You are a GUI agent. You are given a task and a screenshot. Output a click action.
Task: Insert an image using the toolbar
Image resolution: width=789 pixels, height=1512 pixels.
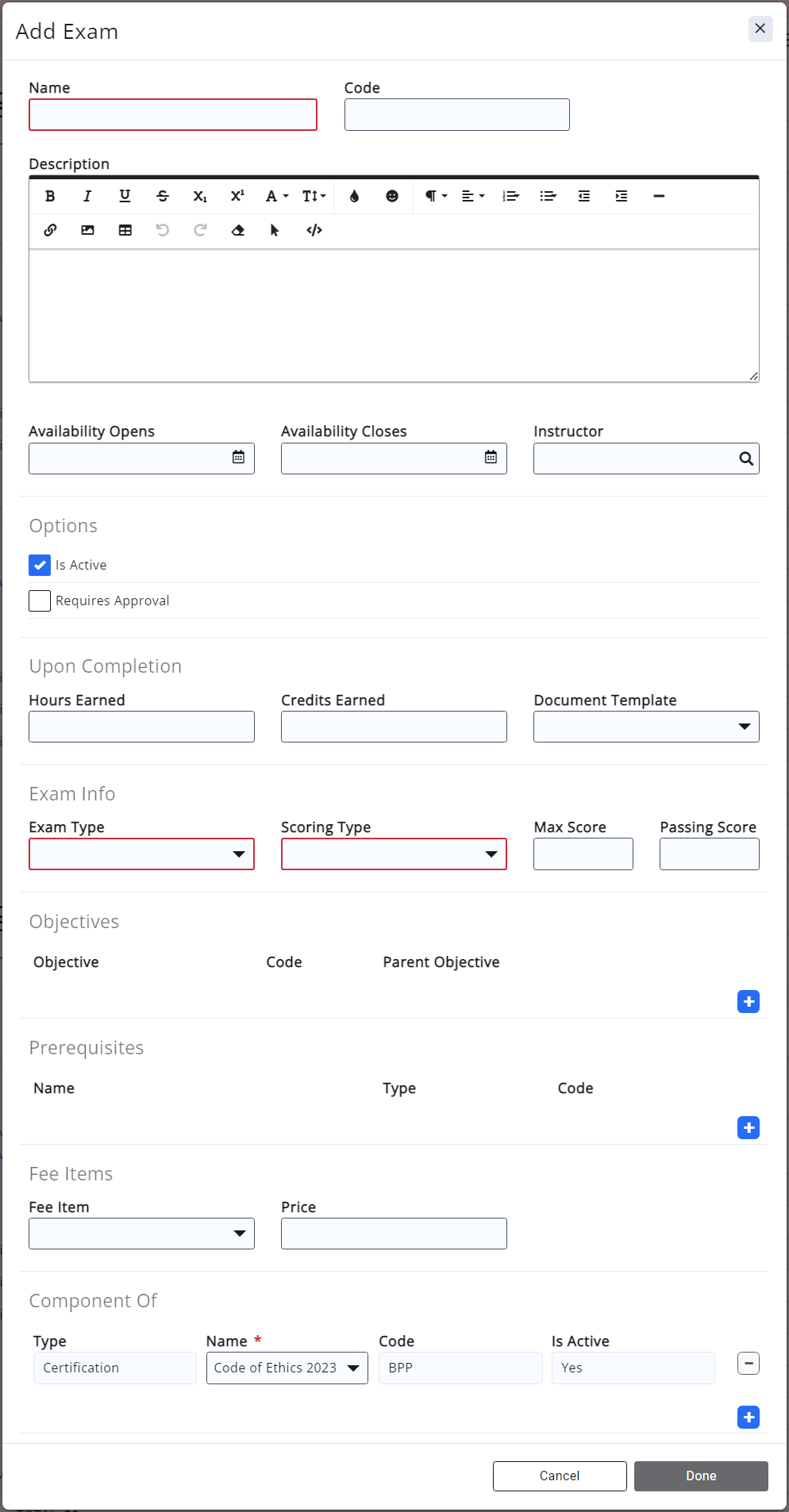click(87, 230)
